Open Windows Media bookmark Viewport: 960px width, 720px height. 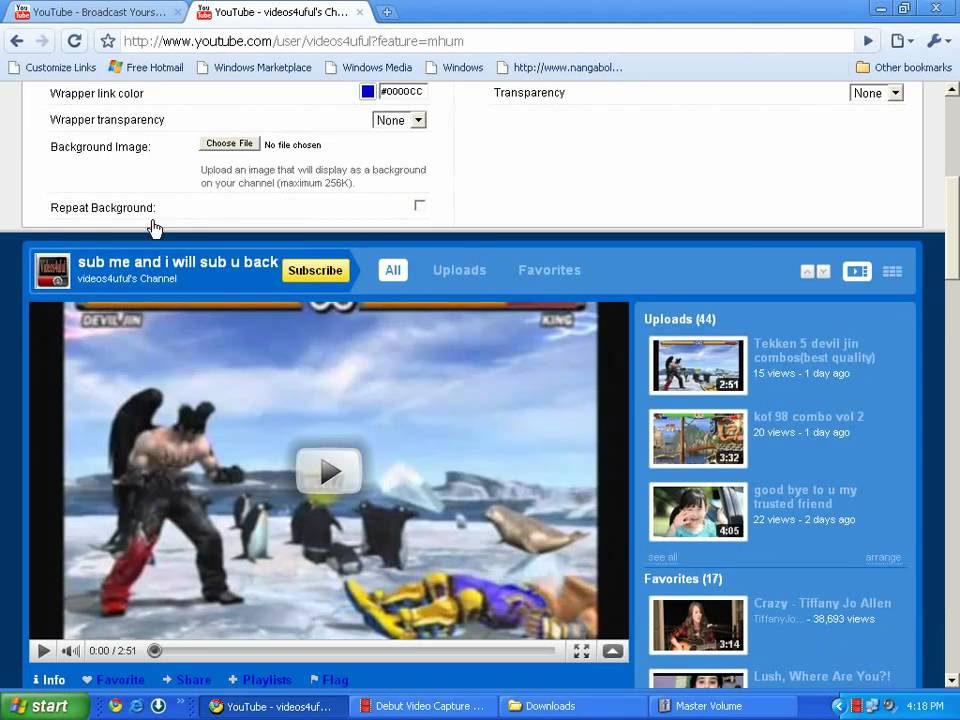[369, 67]
